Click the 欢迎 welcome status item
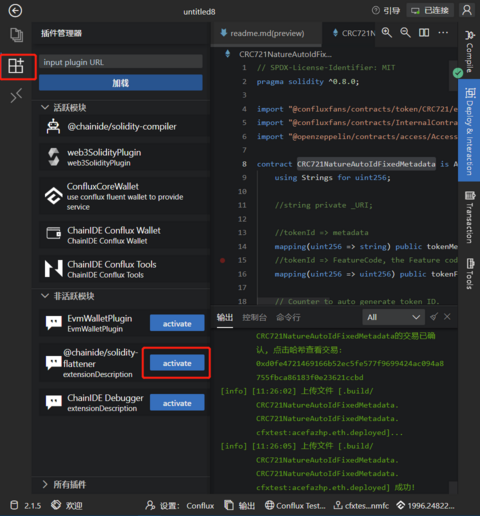480x516 pixels. pos(67,506)
